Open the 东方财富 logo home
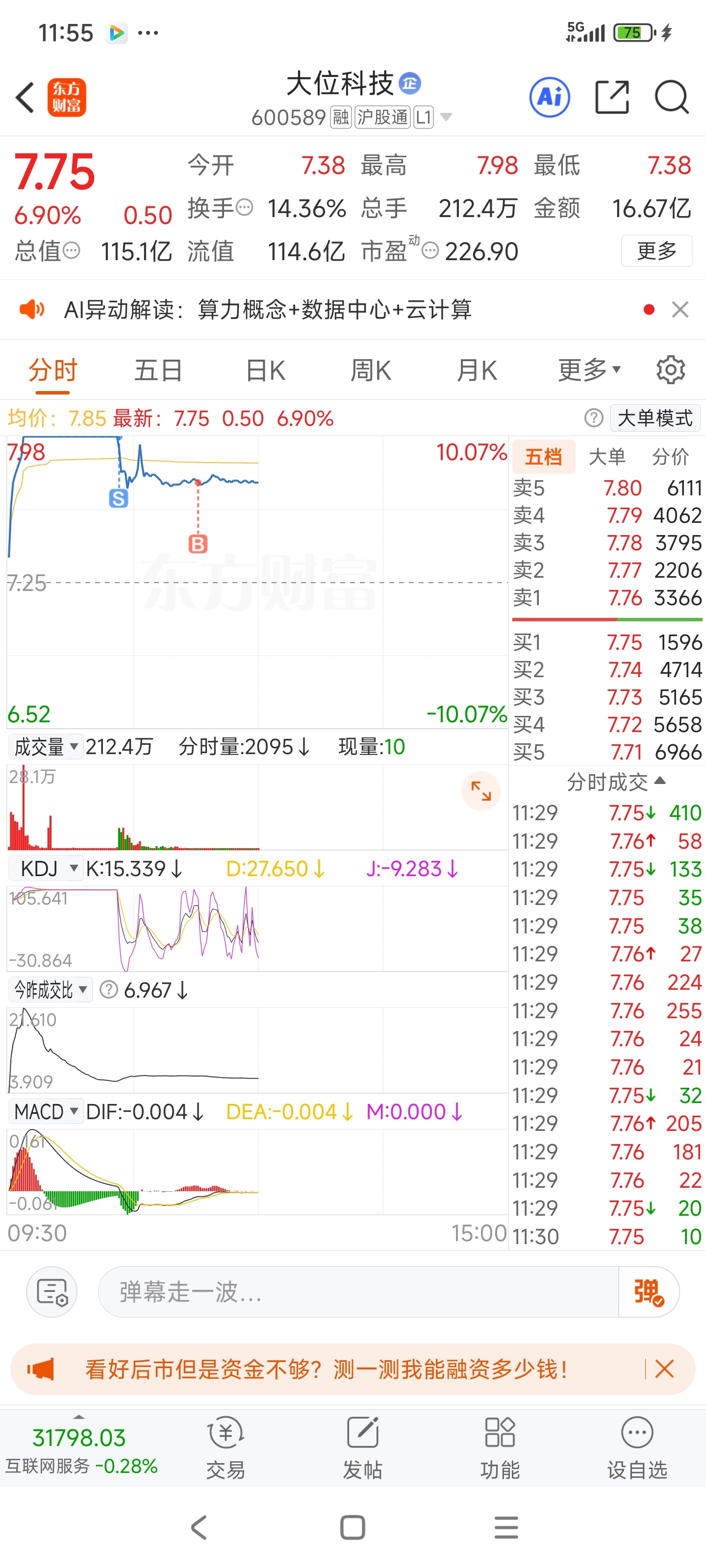The width and height of the screenshot is (706, 1568). [66, 98]
